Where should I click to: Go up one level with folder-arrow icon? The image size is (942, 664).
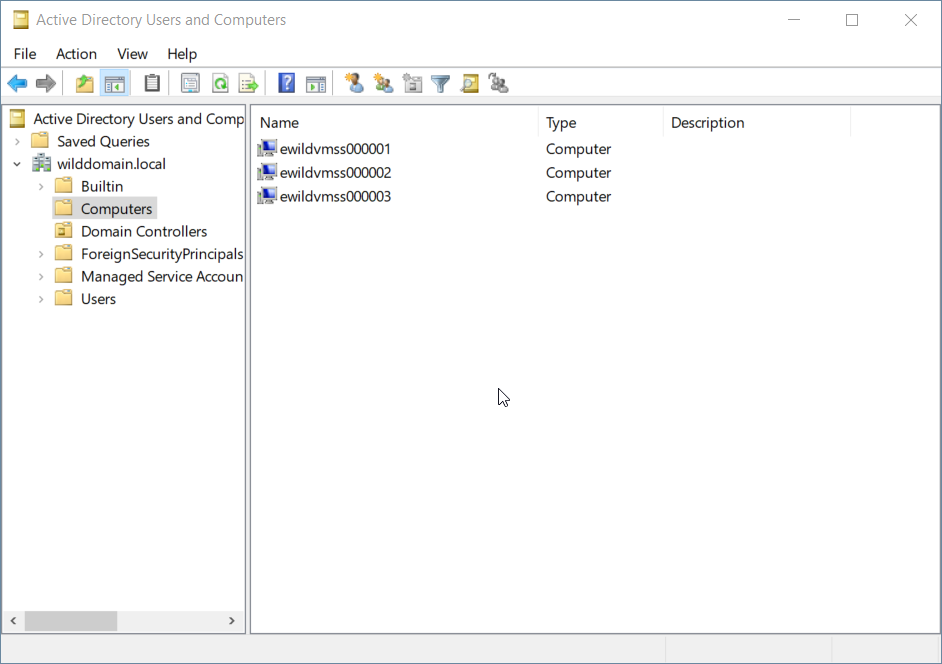click(x=85, y=83)
